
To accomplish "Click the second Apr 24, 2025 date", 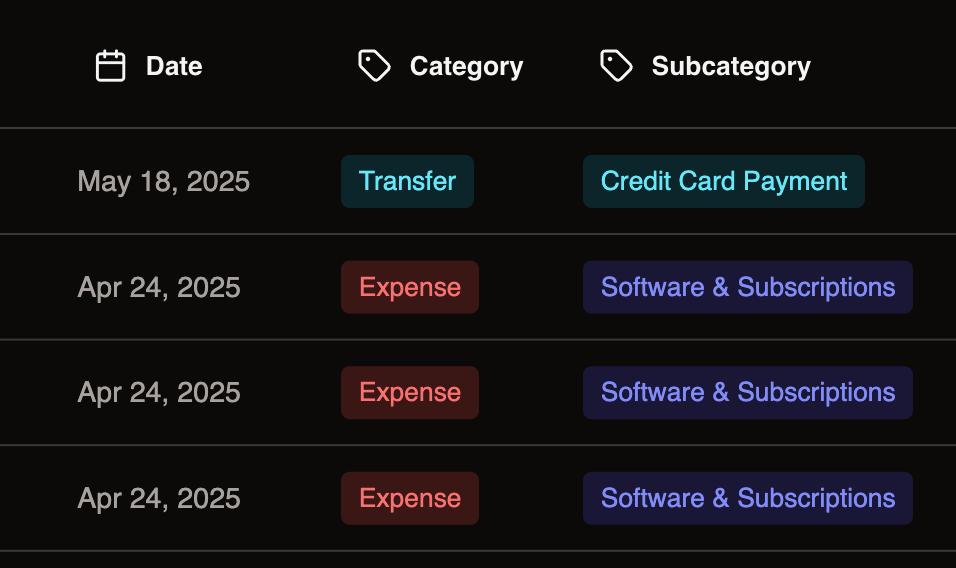I will (x=159, y=393).
